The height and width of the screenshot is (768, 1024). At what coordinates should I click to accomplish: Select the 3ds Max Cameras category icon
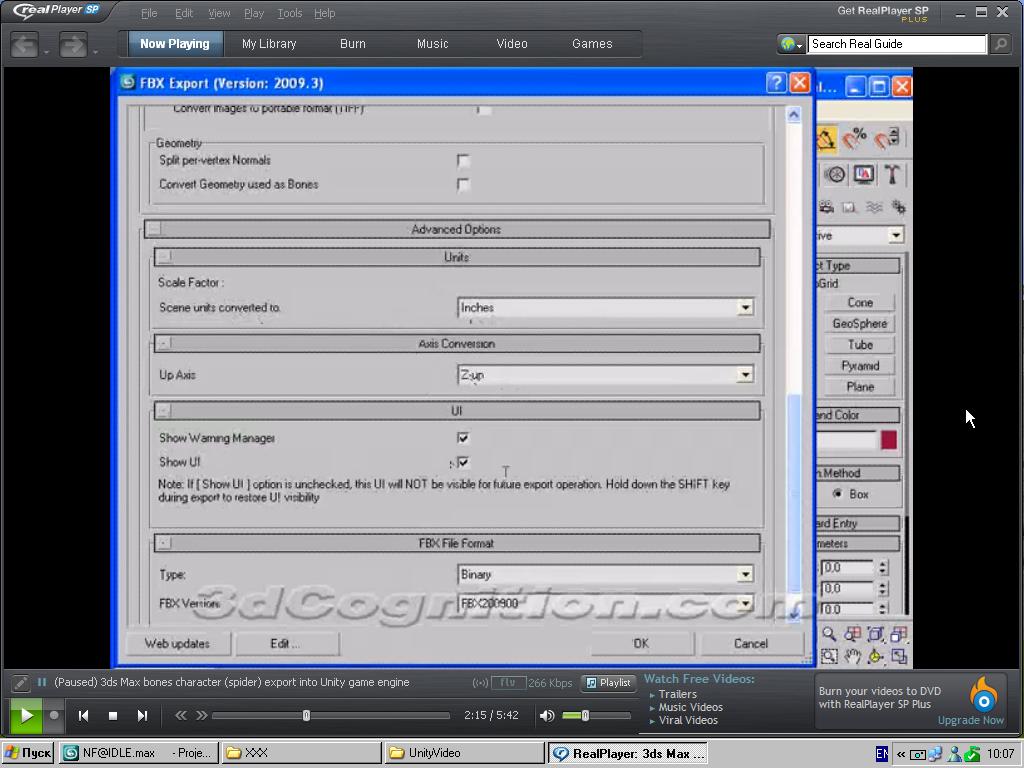coord(827,208)
